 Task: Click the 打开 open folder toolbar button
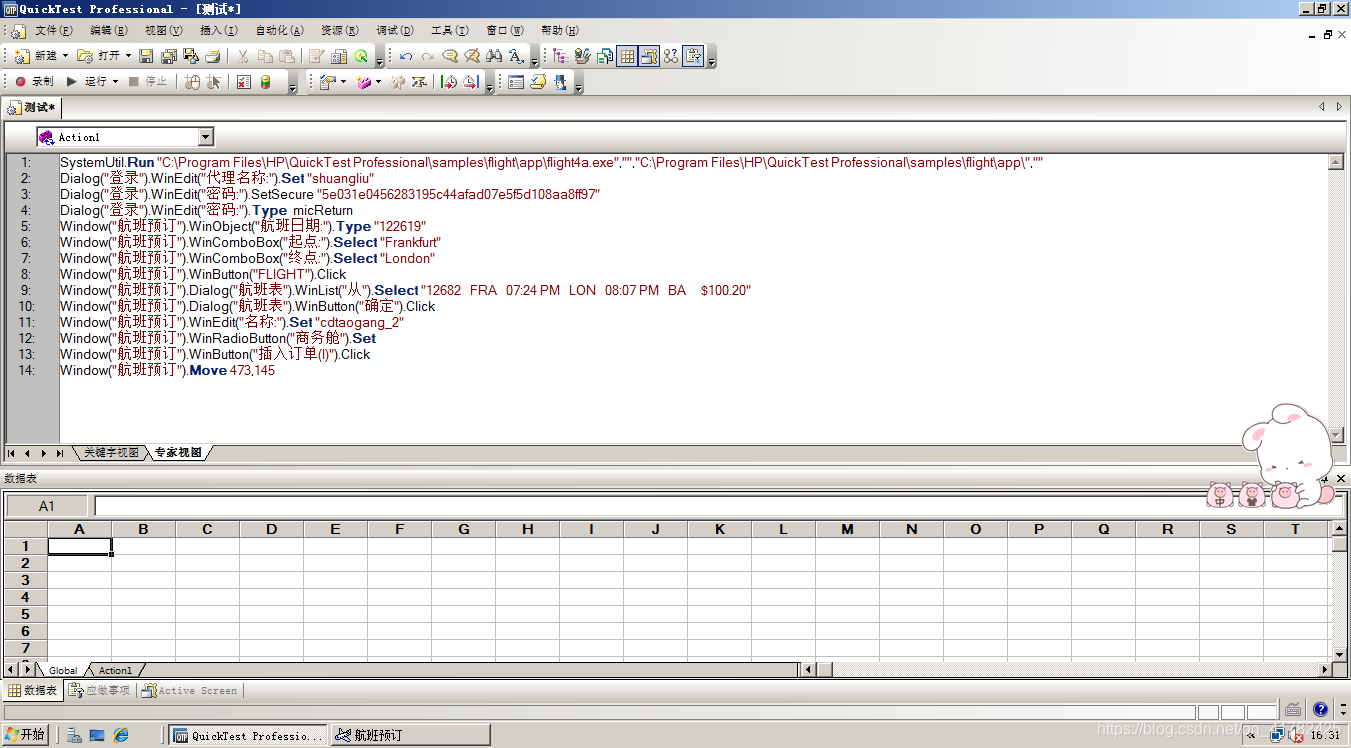(98, 56)
